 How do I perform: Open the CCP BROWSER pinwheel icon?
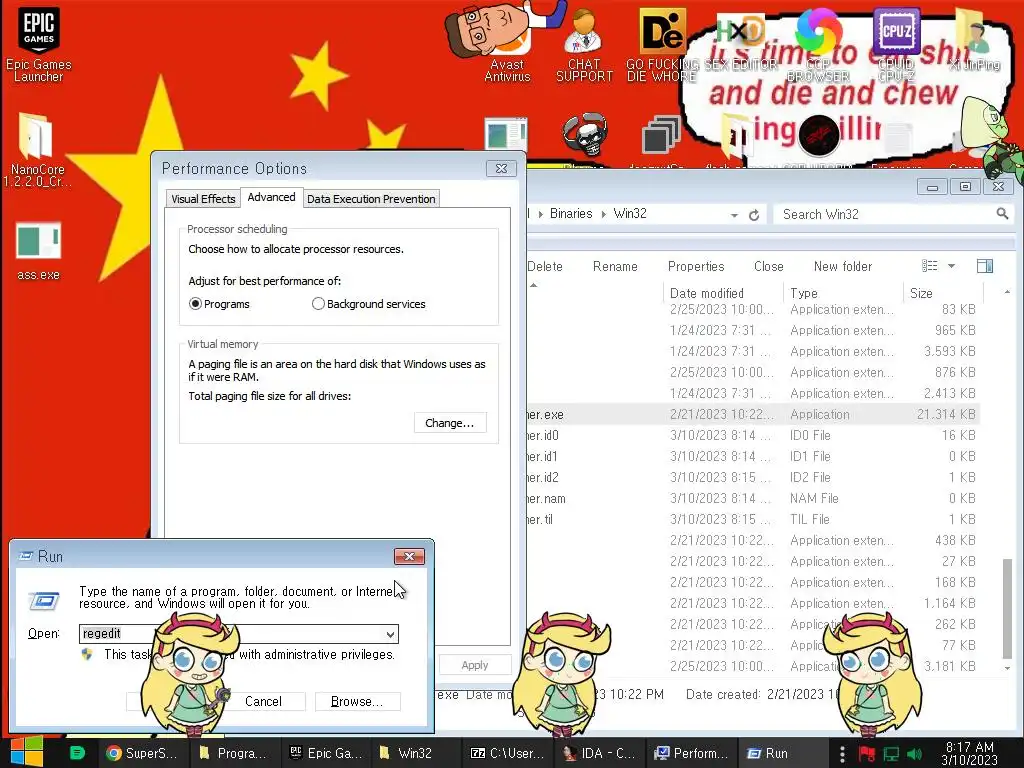tap(818, 44)
